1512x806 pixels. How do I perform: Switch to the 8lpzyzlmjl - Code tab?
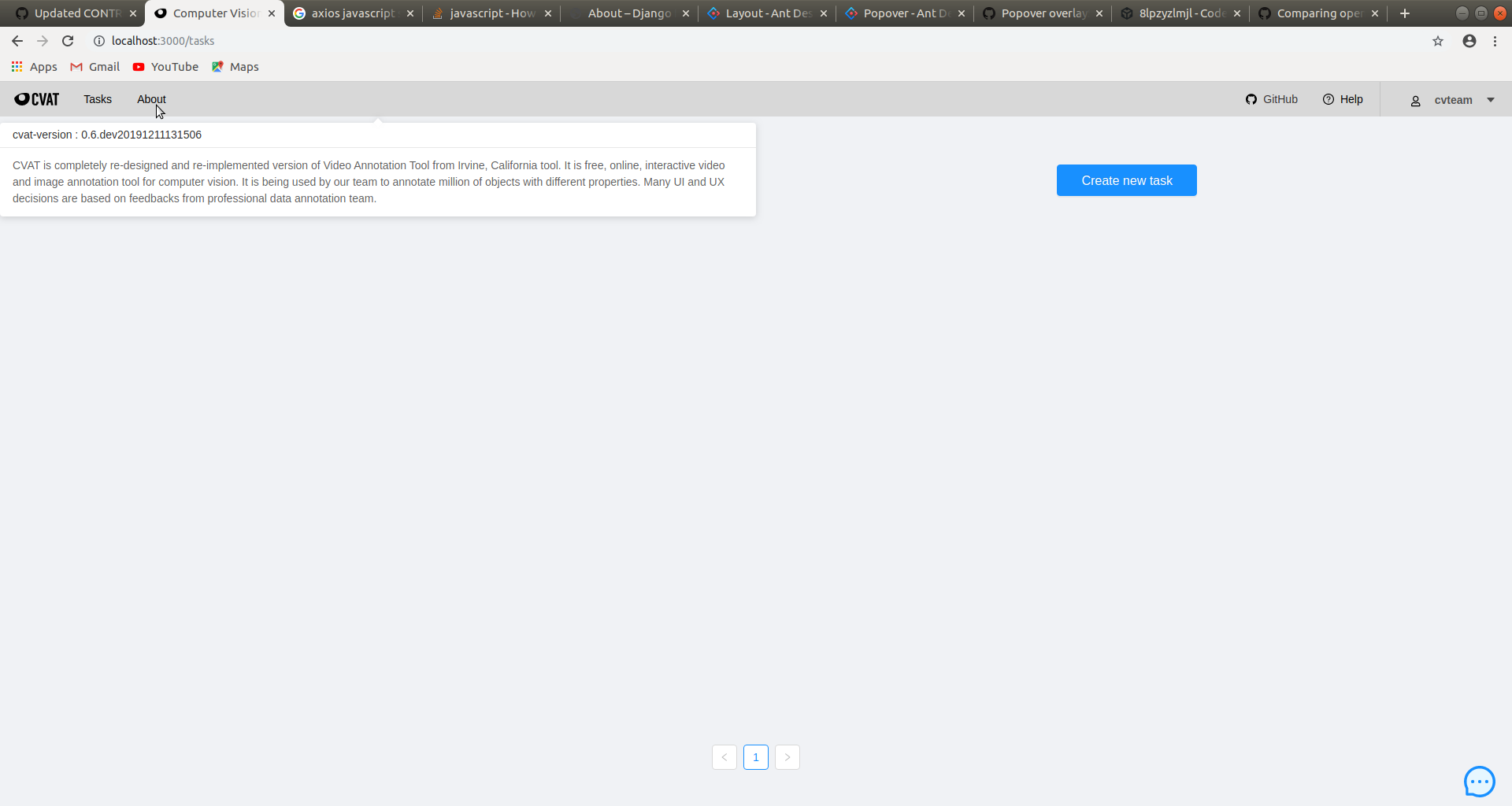tap(1180, 13)
